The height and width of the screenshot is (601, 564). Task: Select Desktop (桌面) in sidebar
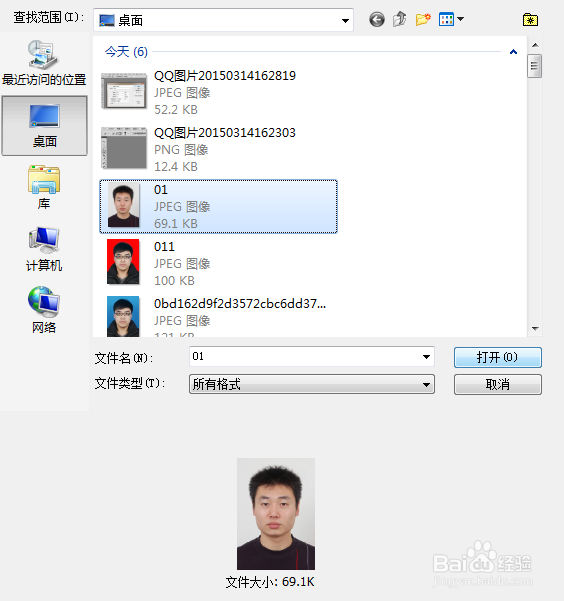coord(44,126)
